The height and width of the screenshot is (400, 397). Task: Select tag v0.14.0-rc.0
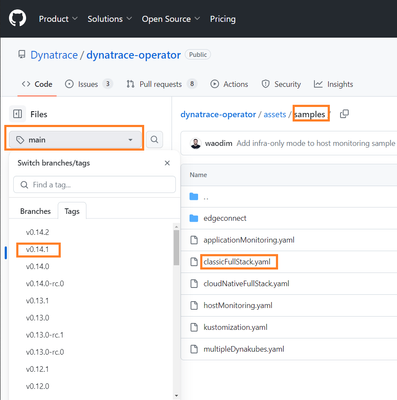pos(45,284)
